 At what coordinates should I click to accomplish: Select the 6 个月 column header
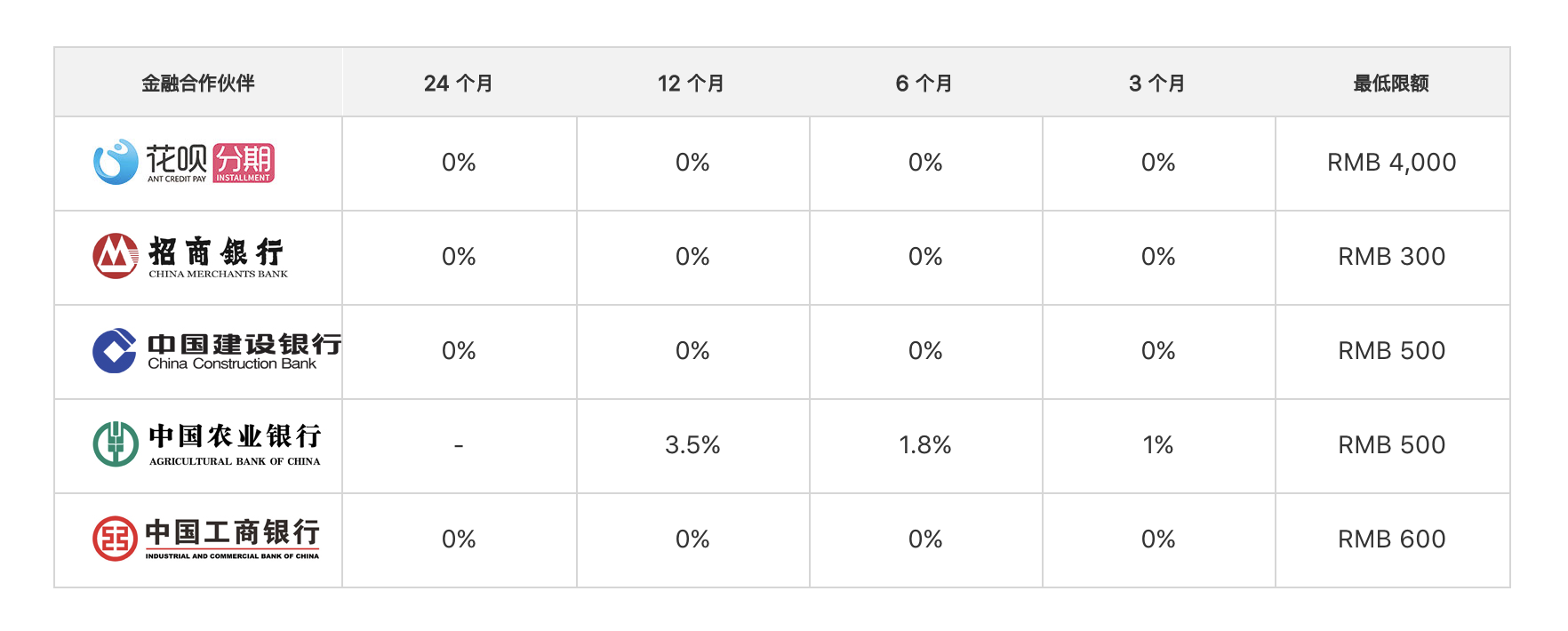(x=924, y=84)
